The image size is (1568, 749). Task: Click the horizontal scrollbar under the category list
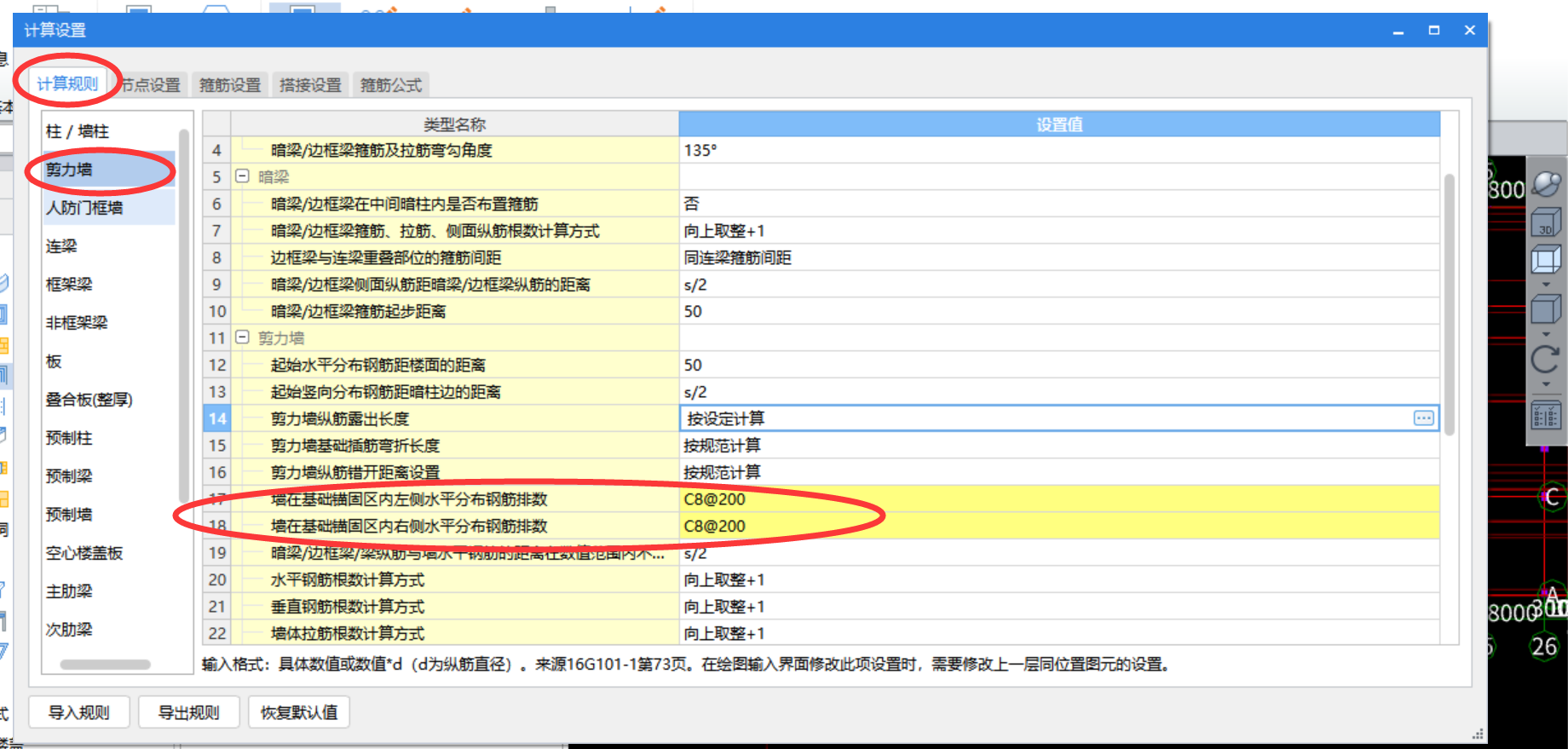coord(105,665)
